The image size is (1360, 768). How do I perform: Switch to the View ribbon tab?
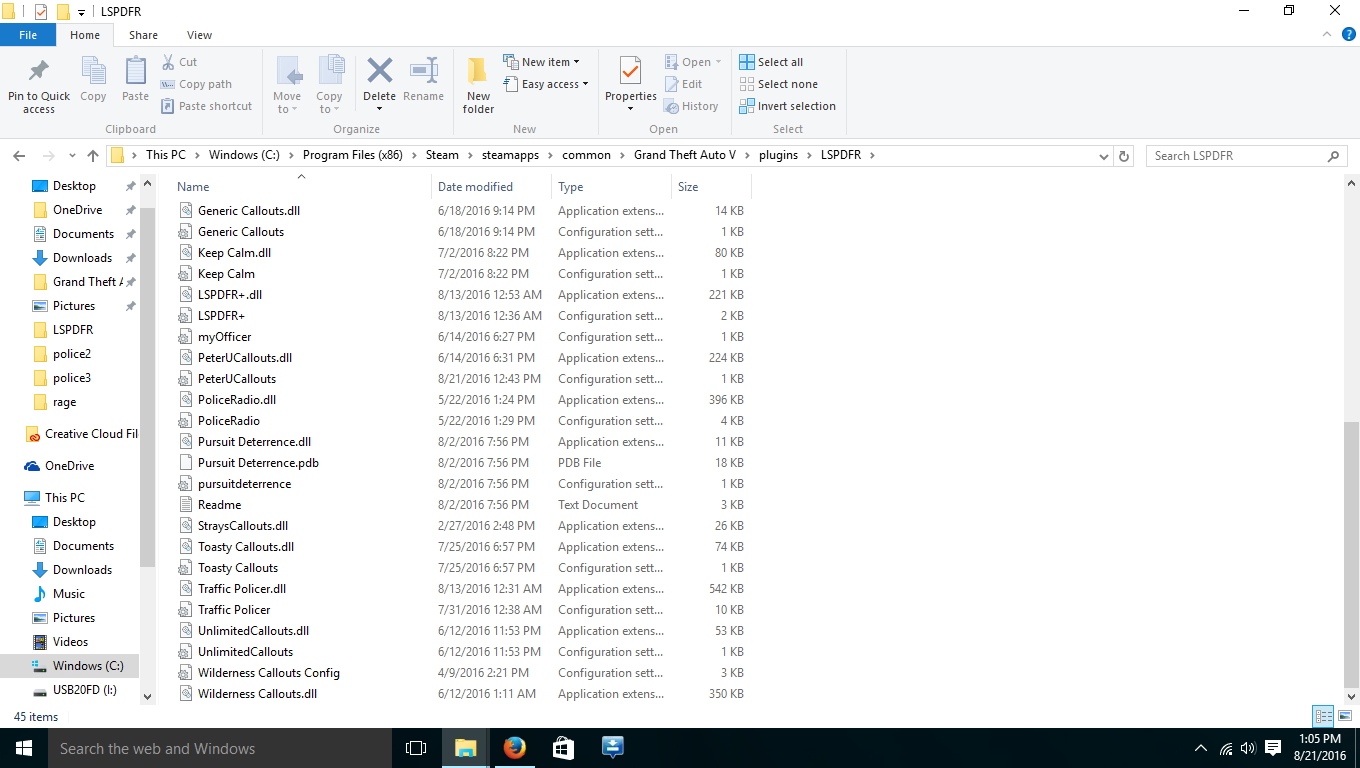coord(200,35)
